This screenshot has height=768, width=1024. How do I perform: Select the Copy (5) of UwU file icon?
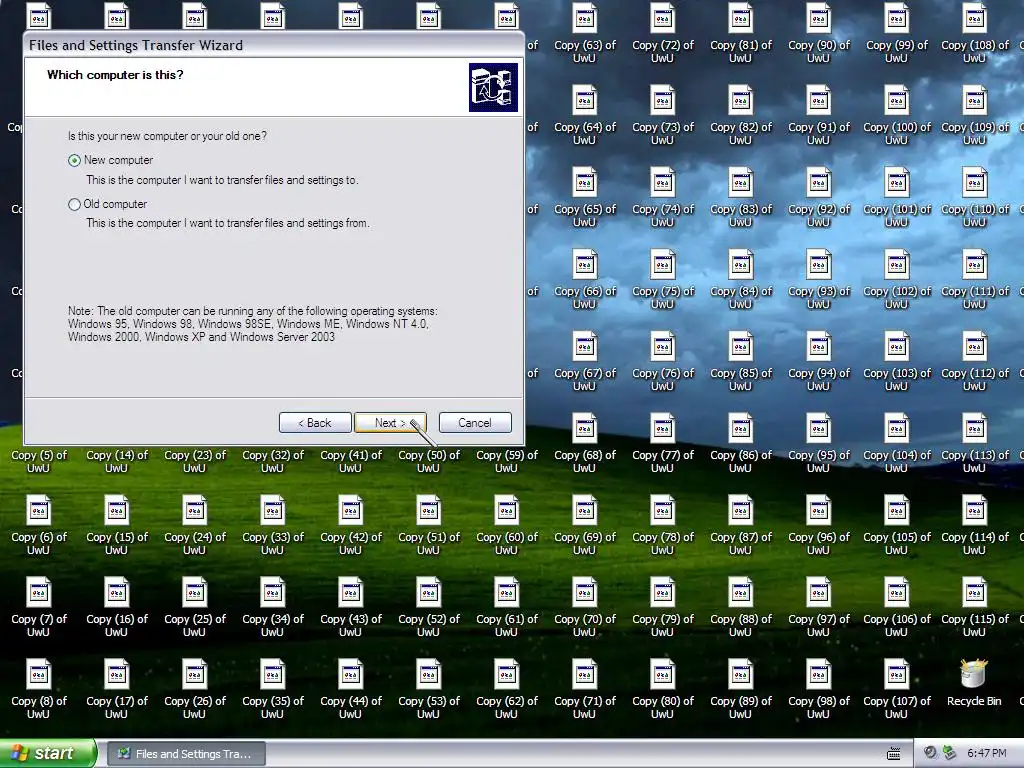click(x=39, y=461)
